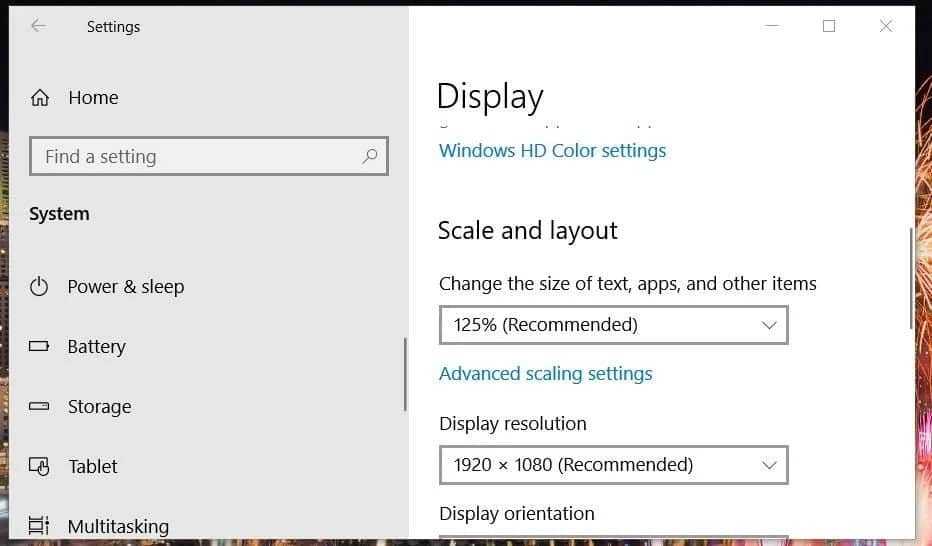Viewport: 932px width, 546px height.
Task: Minimize the Settings window
Action: [x=772, y=26]
